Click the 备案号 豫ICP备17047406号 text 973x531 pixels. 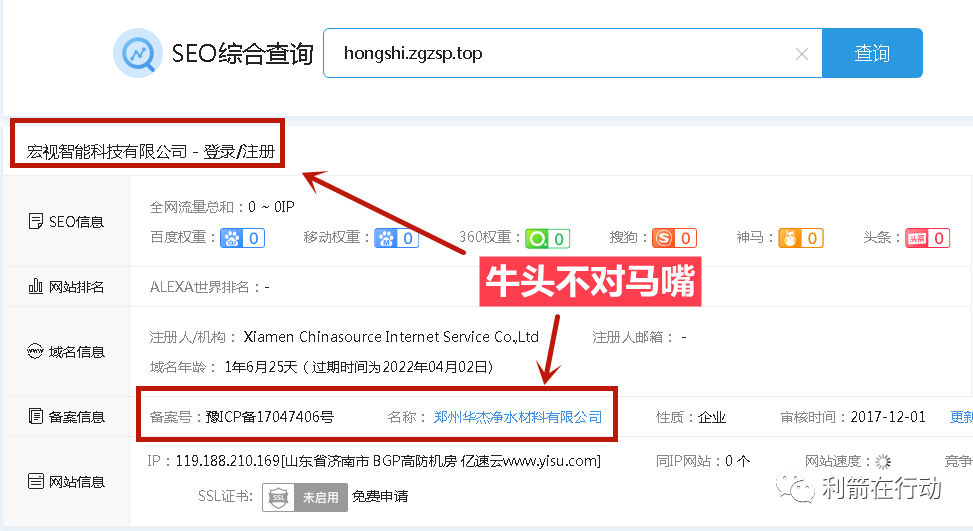tap(242, 417)
